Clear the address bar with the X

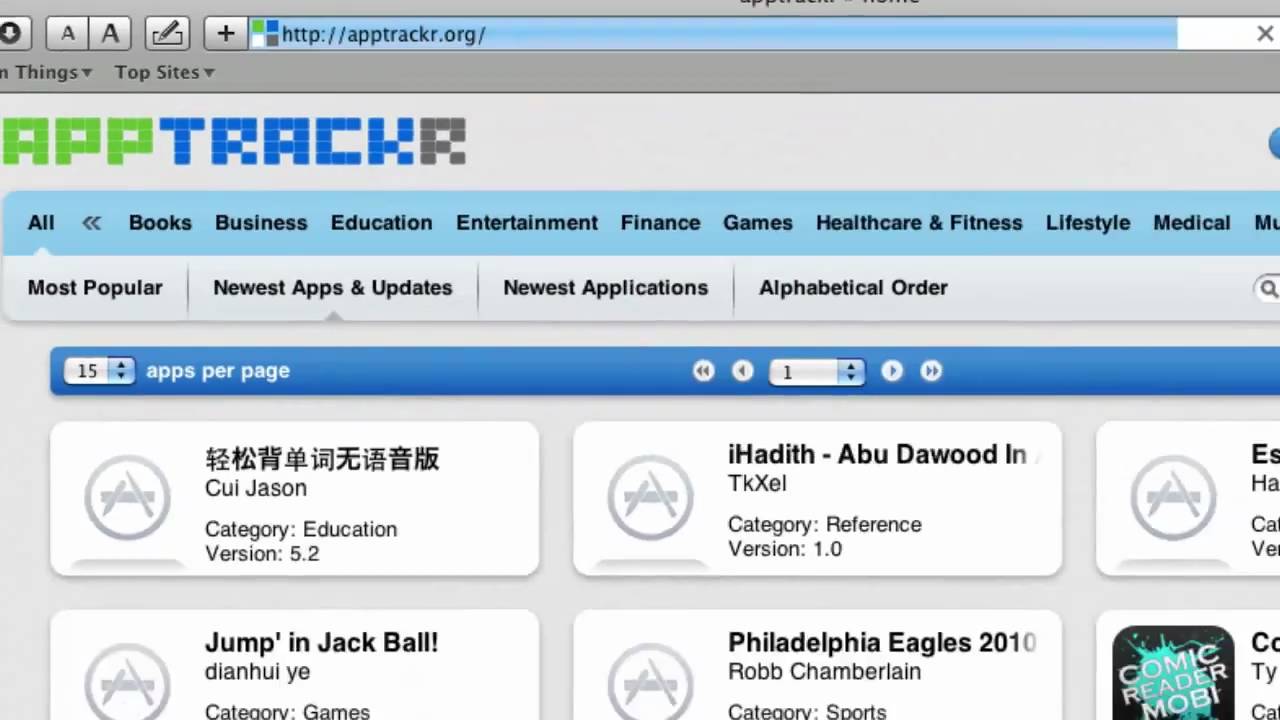tap(1265, 34)
